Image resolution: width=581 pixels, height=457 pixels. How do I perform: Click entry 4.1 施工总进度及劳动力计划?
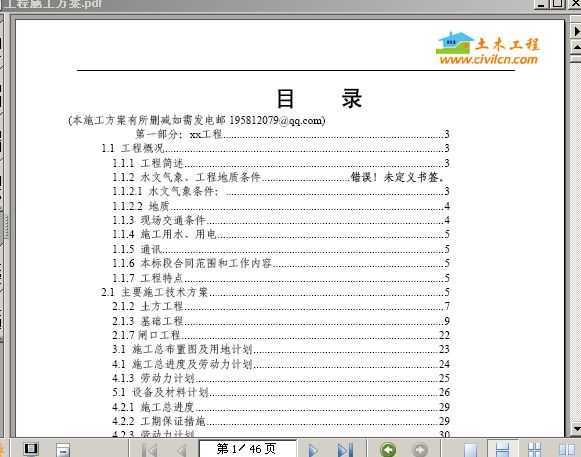[x=281, y=364]
